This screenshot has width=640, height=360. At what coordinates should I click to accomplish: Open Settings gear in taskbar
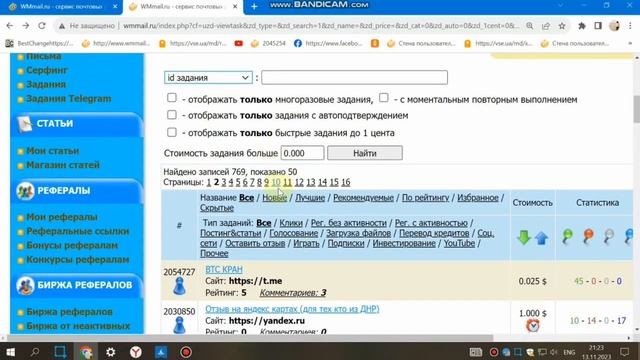[111, 352]
